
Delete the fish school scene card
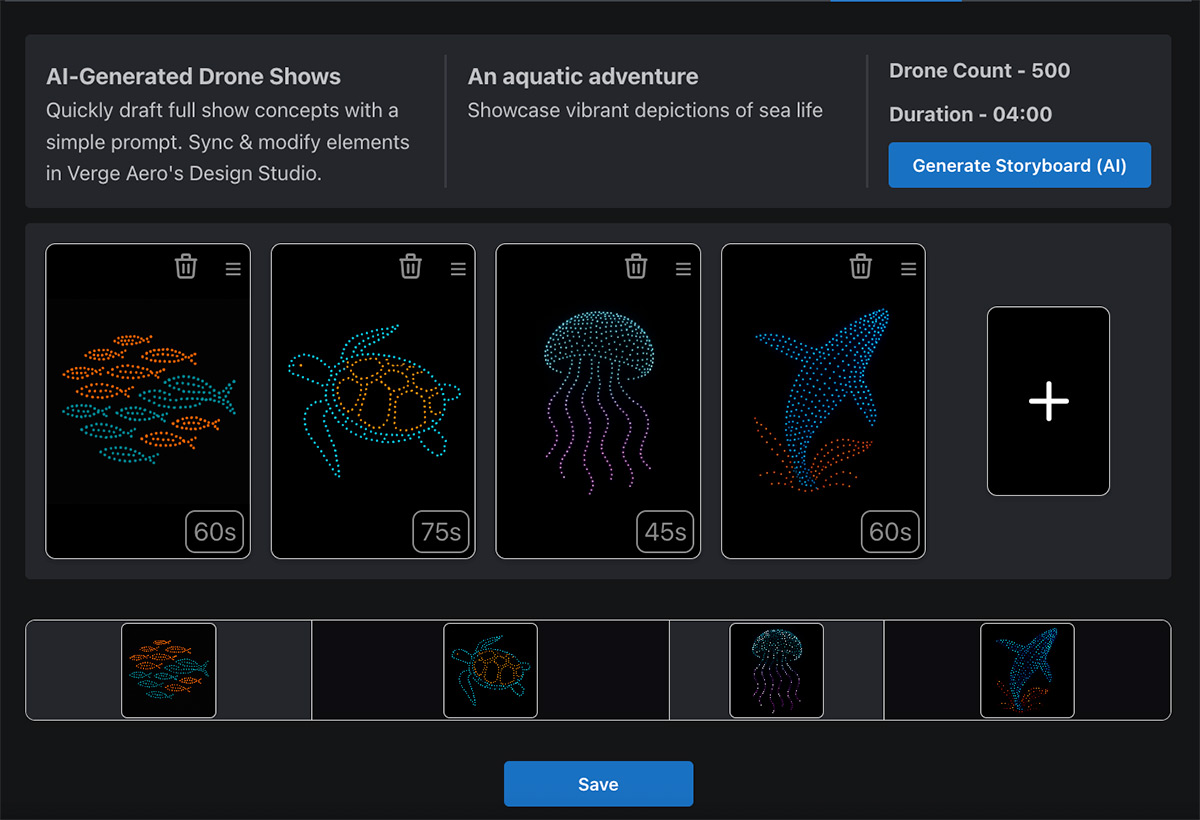(186, 266)
